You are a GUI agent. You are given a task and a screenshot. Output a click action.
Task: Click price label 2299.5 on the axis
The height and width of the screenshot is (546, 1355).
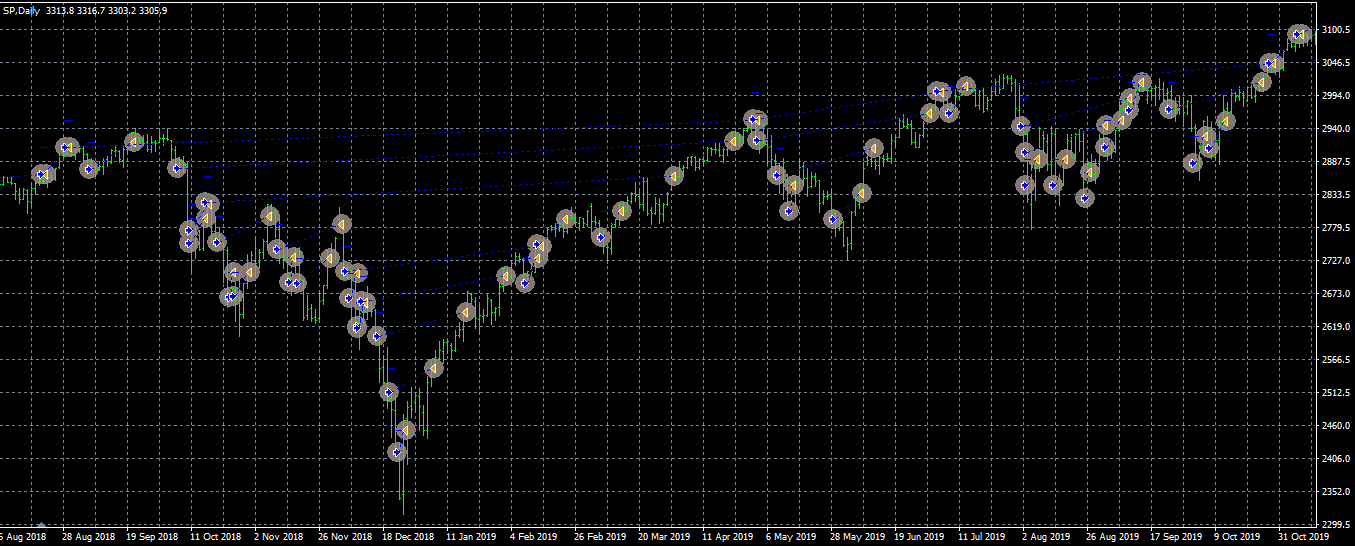pos(1337,525)
